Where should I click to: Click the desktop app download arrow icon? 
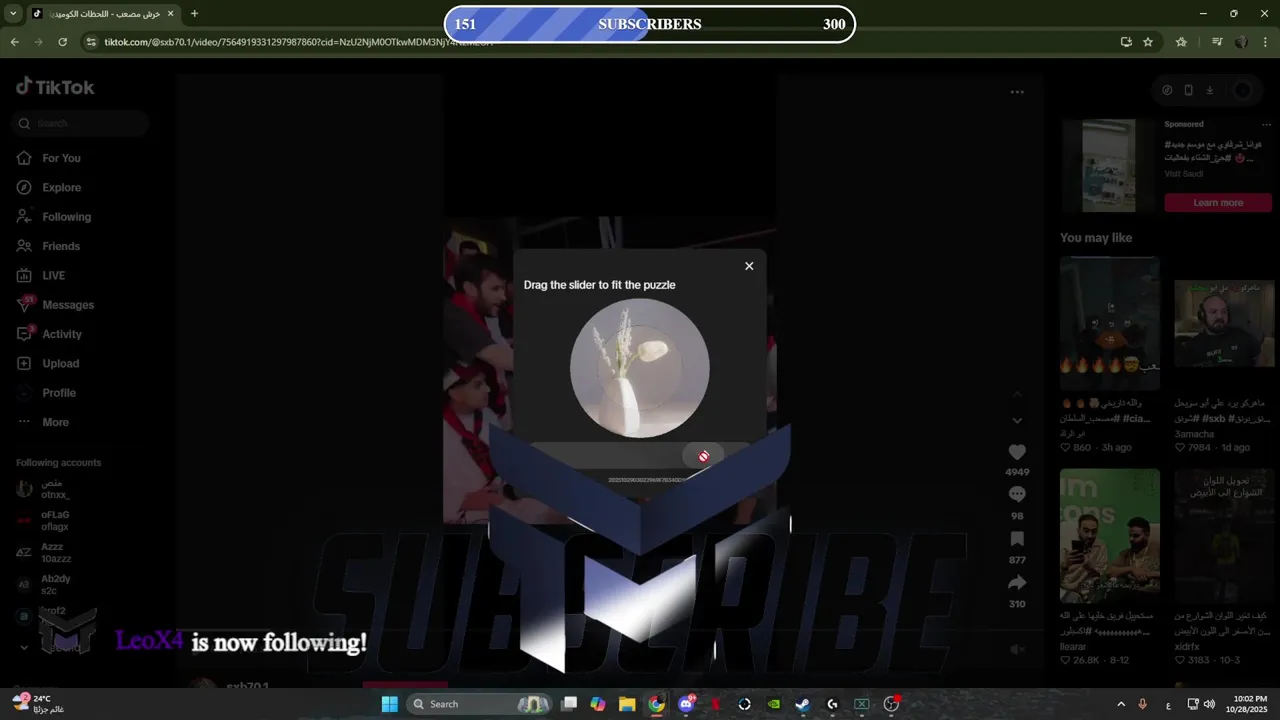pos(1209,90)
